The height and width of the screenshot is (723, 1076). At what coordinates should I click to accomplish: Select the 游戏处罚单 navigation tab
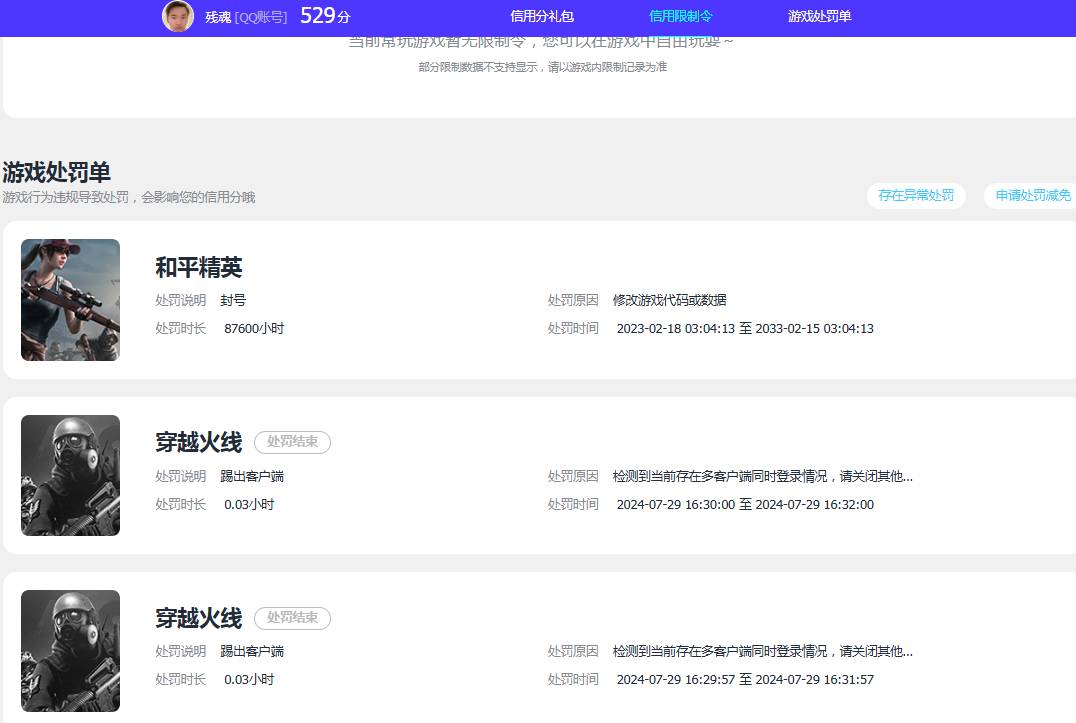tap(819, 17)
